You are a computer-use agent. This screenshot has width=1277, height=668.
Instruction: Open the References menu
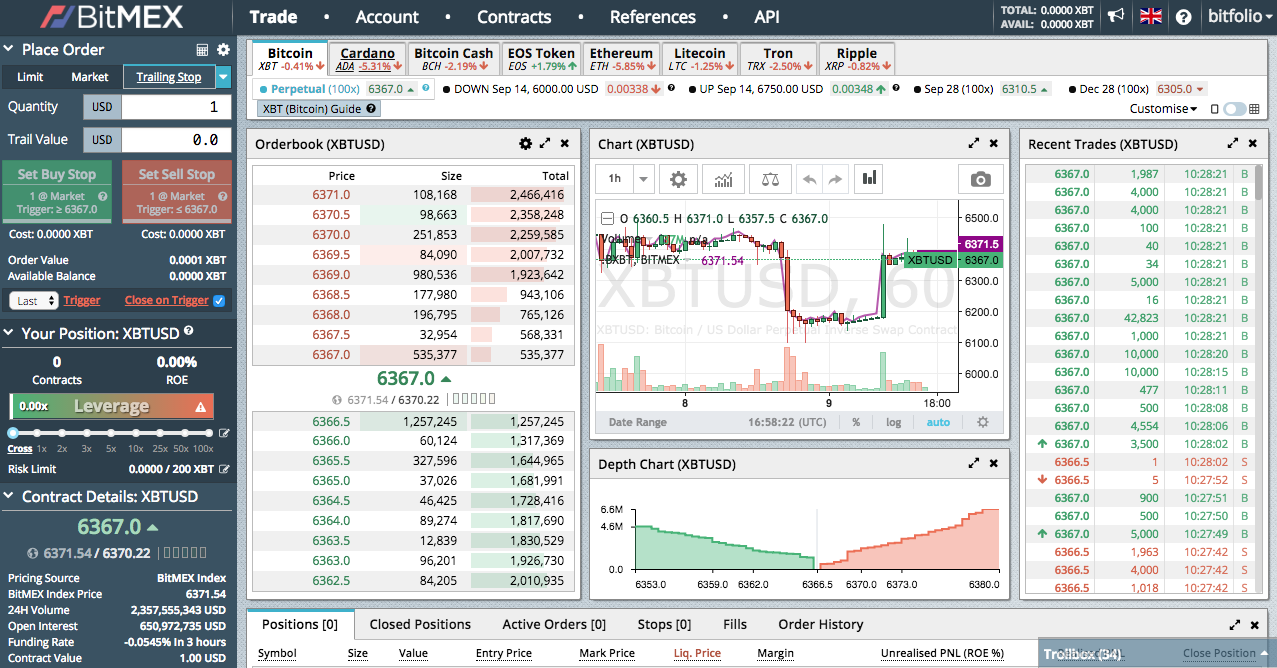tap(652, 17)
